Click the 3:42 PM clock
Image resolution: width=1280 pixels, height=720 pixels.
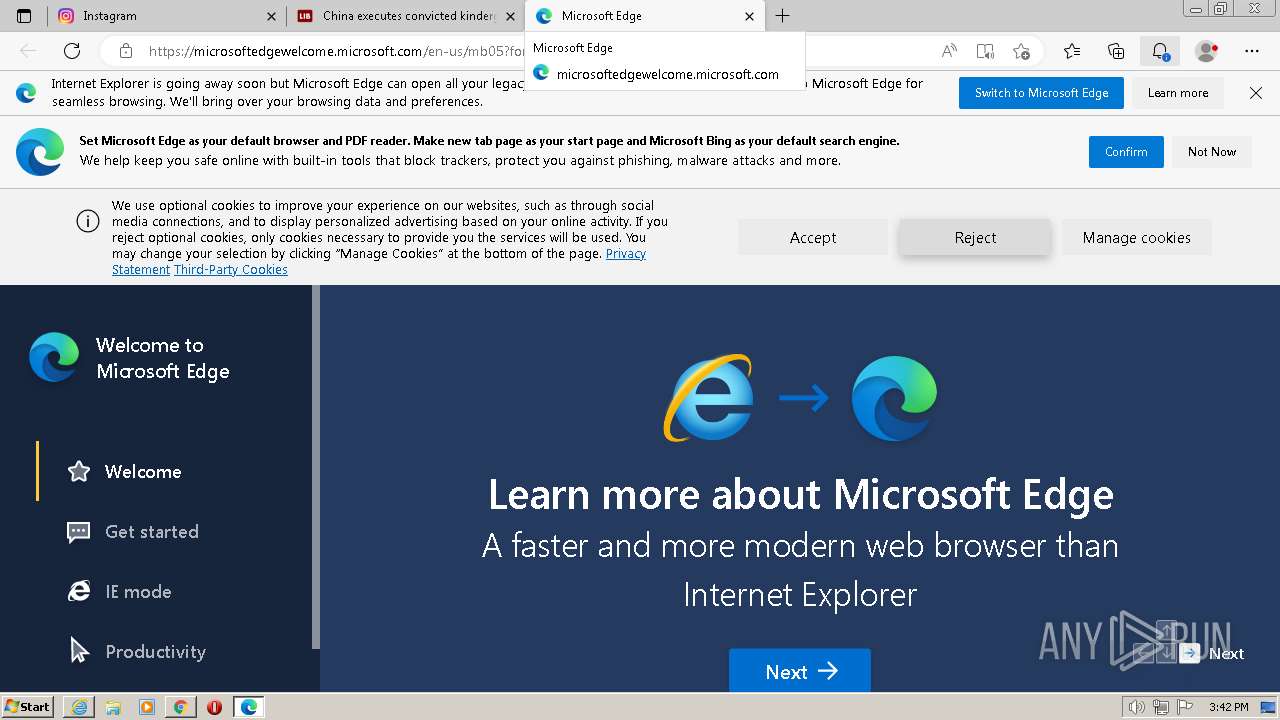[x=1229, y=707]
